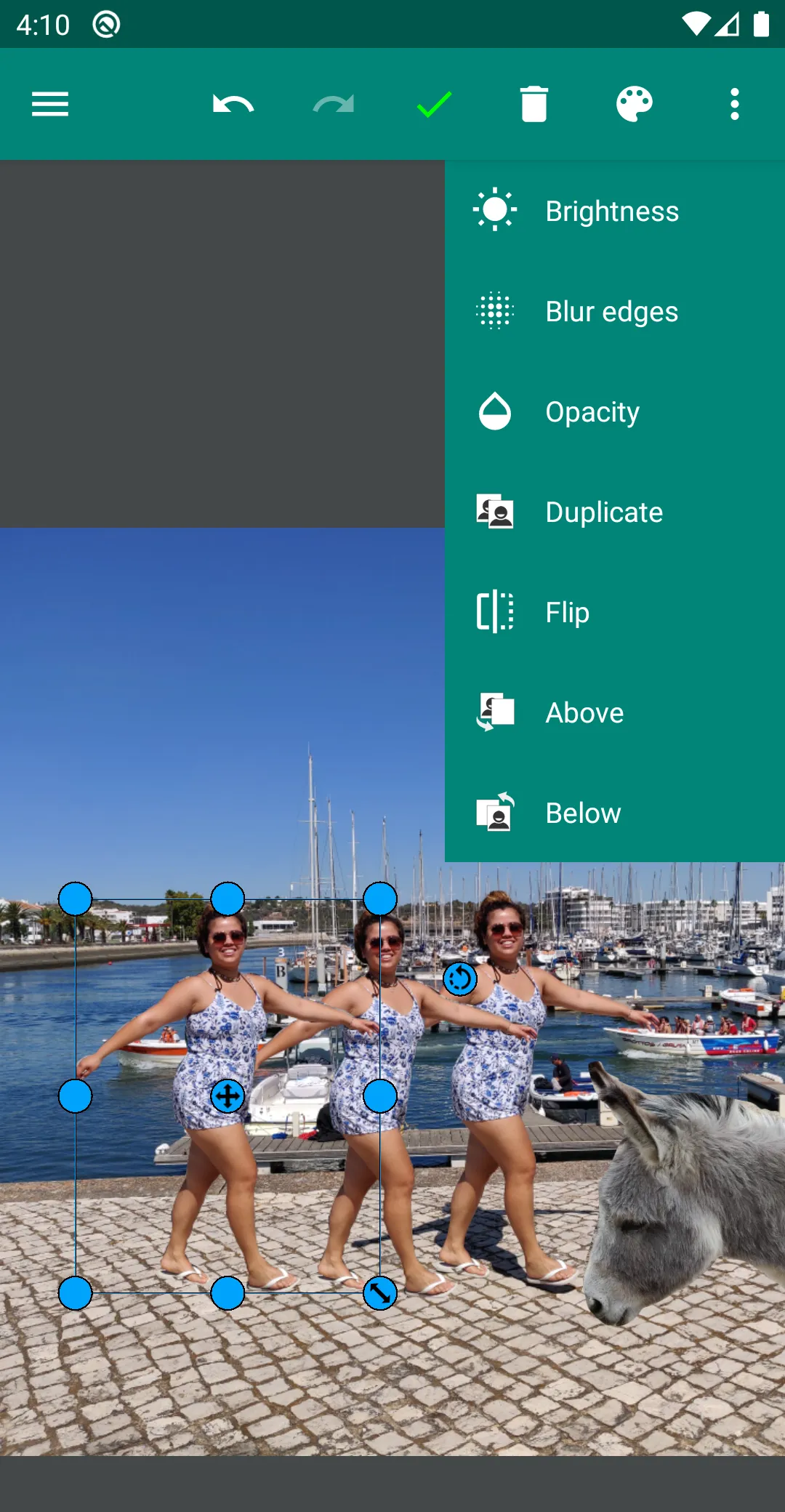785x1512 pixels.
Task: Click the diagonal resize handle
Action: [x=380, y=1293]
